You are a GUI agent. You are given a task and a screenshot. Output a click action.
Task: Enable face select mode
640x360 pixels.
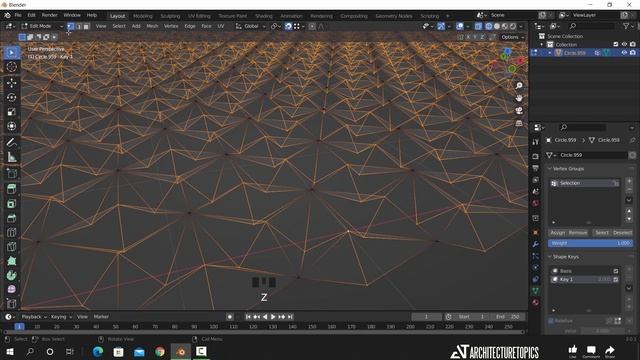86,26
